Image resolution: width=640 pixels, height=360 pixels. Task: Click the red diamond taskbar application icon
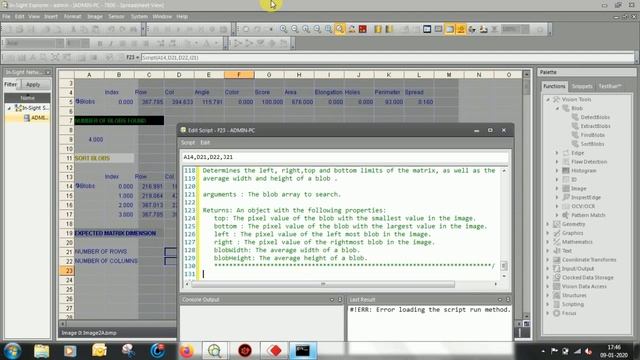(x=274, y=351)
